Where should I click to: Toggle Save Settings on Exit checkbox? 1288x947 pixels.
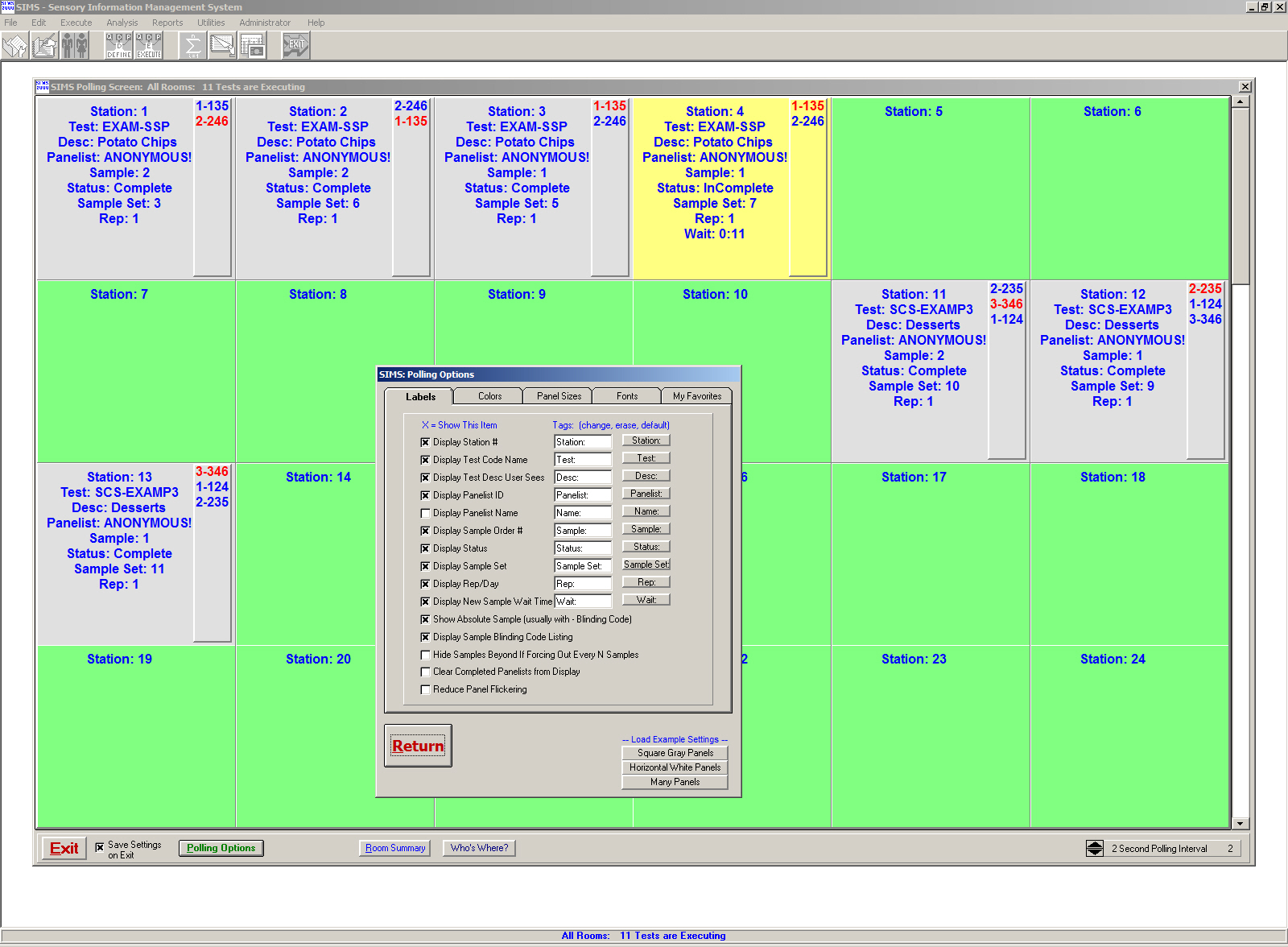[x=100, y=847]
